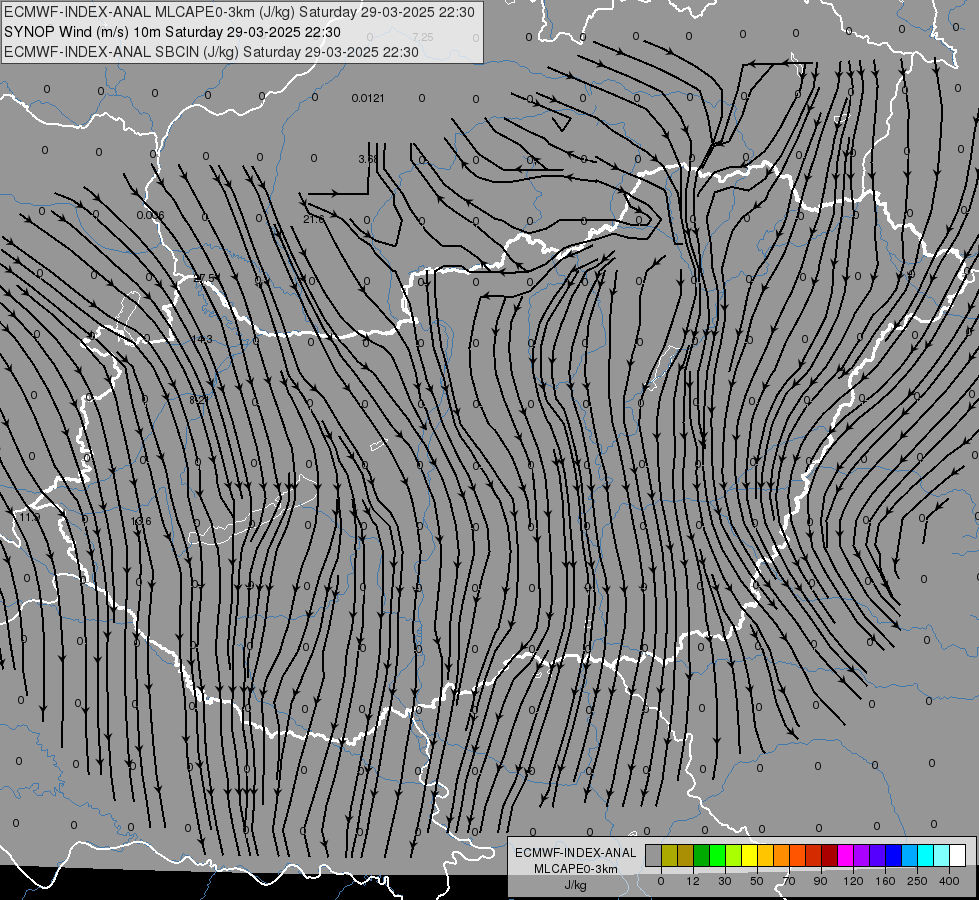This screenshot has height=900, width=979.
Task: Click the SBCIN title line in header
Action: coord(211,52)
